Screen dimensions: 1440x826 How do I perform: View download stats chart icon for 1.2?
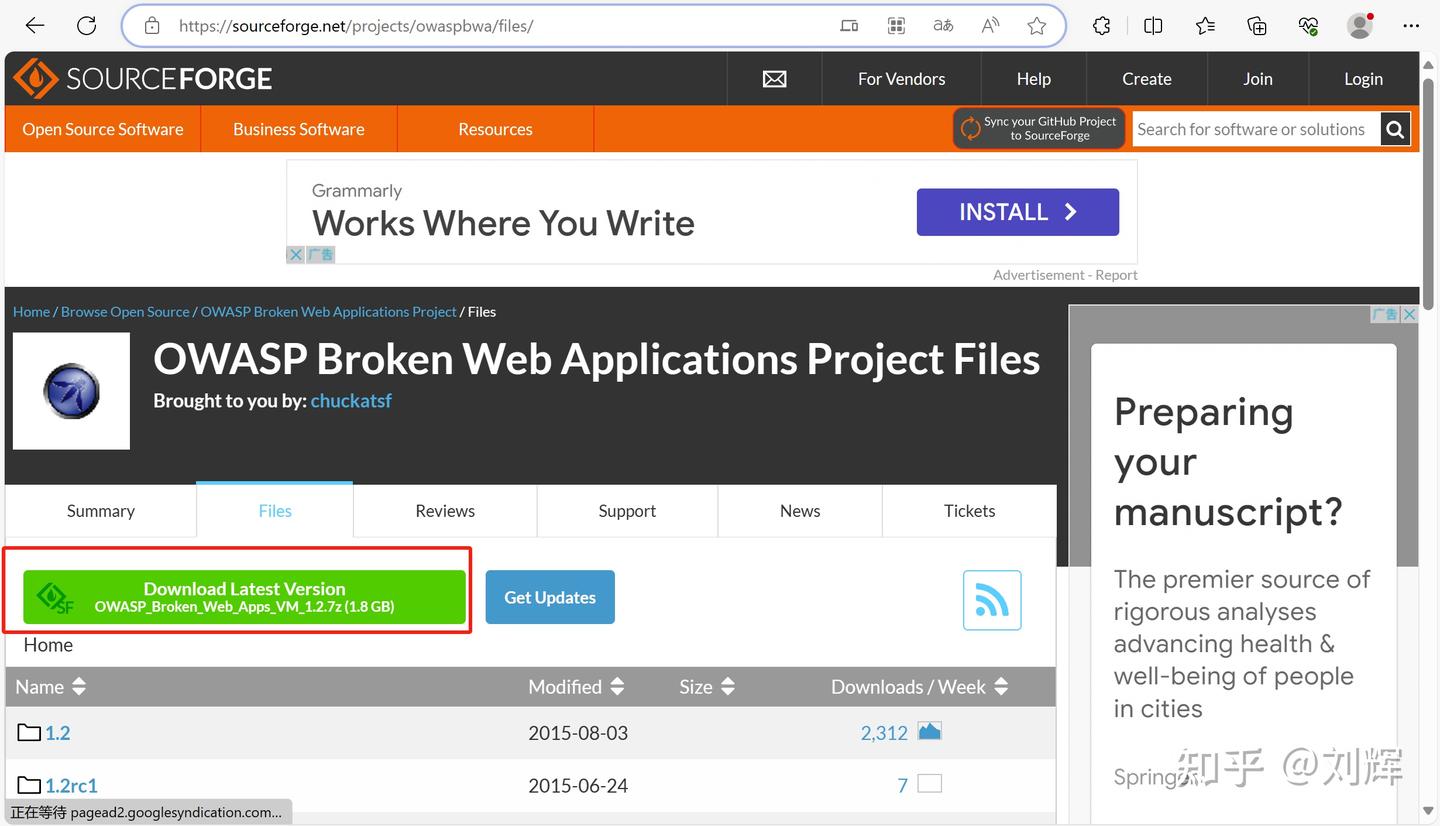pos(930,731)
